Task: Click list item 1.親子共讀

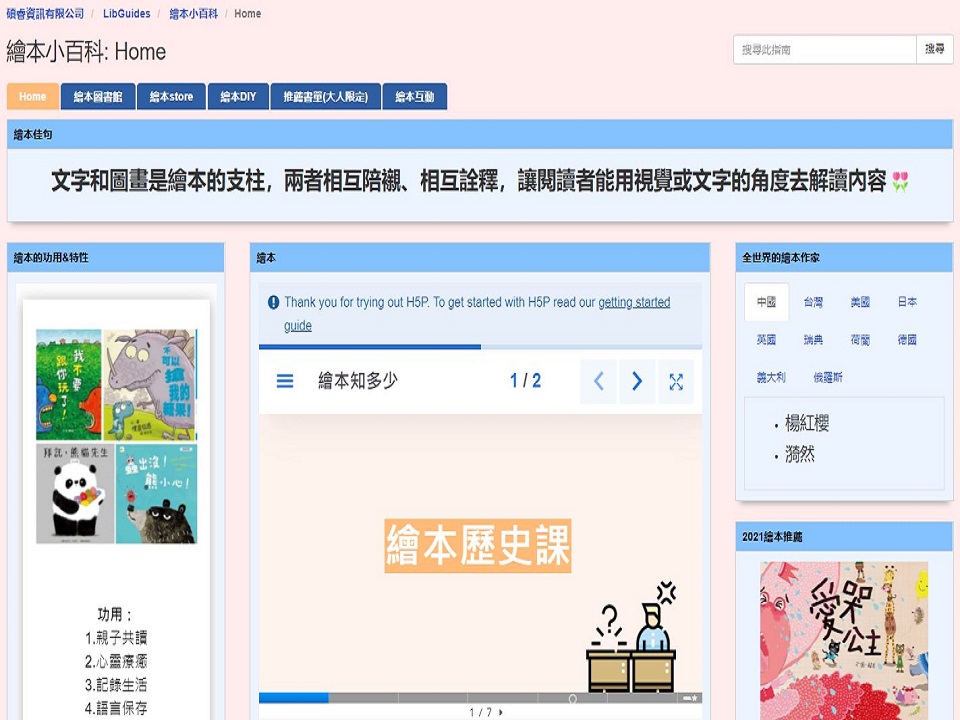Action: (x=116, y=638)
